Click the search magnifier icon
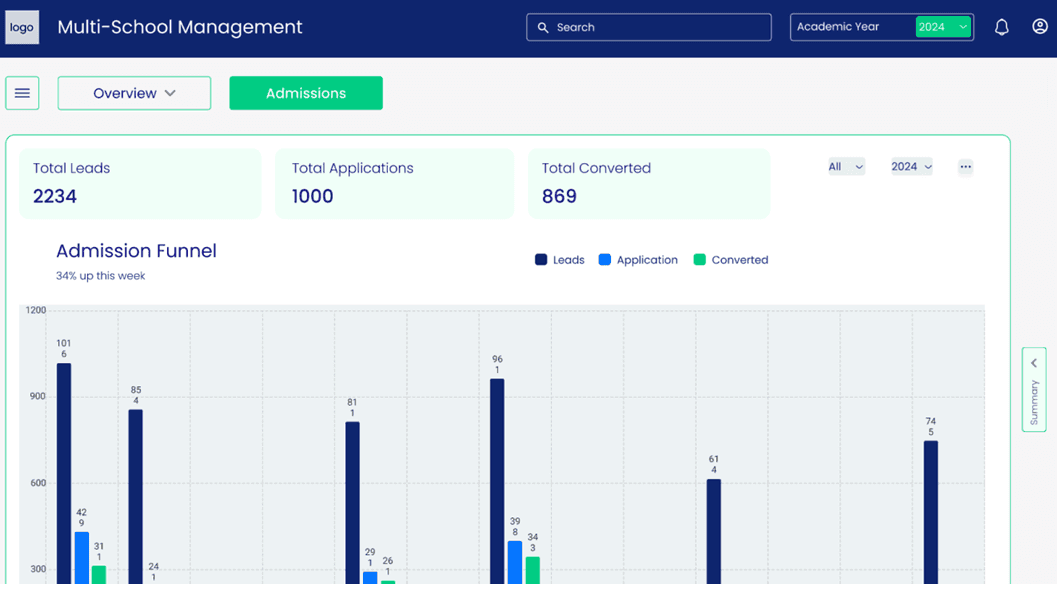The height and width of the screenshot is (592, 1057). (543, 28)
